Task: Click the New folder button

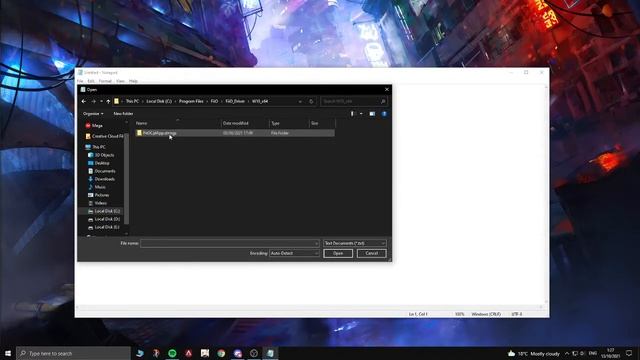Action: (x=123, y=113)
